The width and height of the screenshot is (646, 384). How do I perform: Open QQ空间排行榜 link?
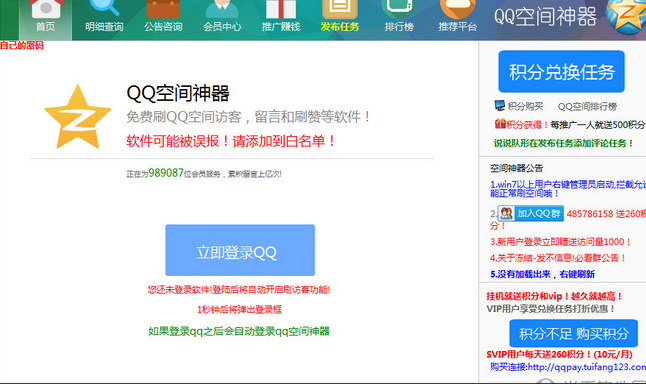click(587, 107)
